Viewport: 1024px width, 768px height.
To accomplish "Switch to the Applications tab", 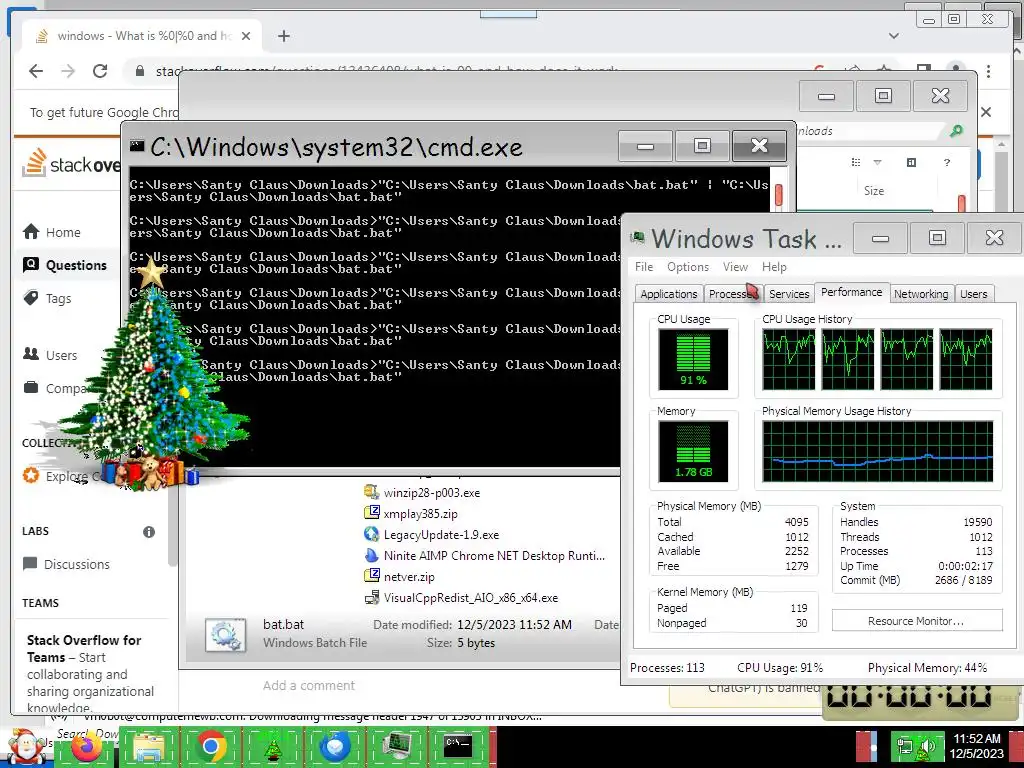I will pyautogui.click(x=669, y=294).
